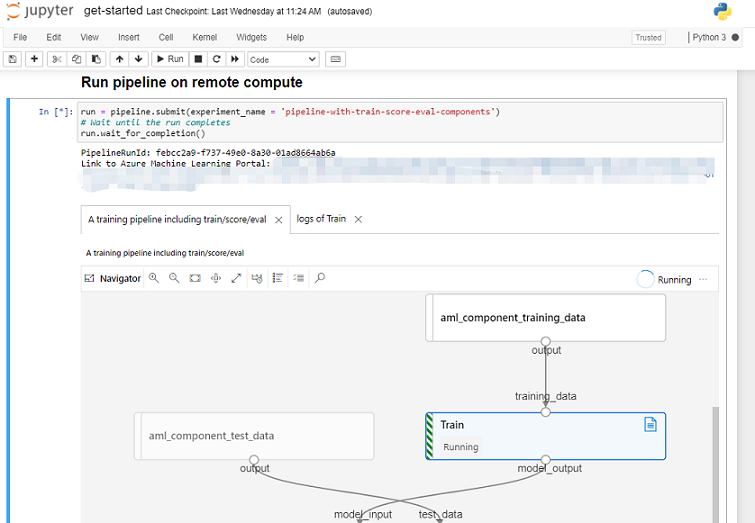Open the cell type dropdown showing Code

click(283, 60)
